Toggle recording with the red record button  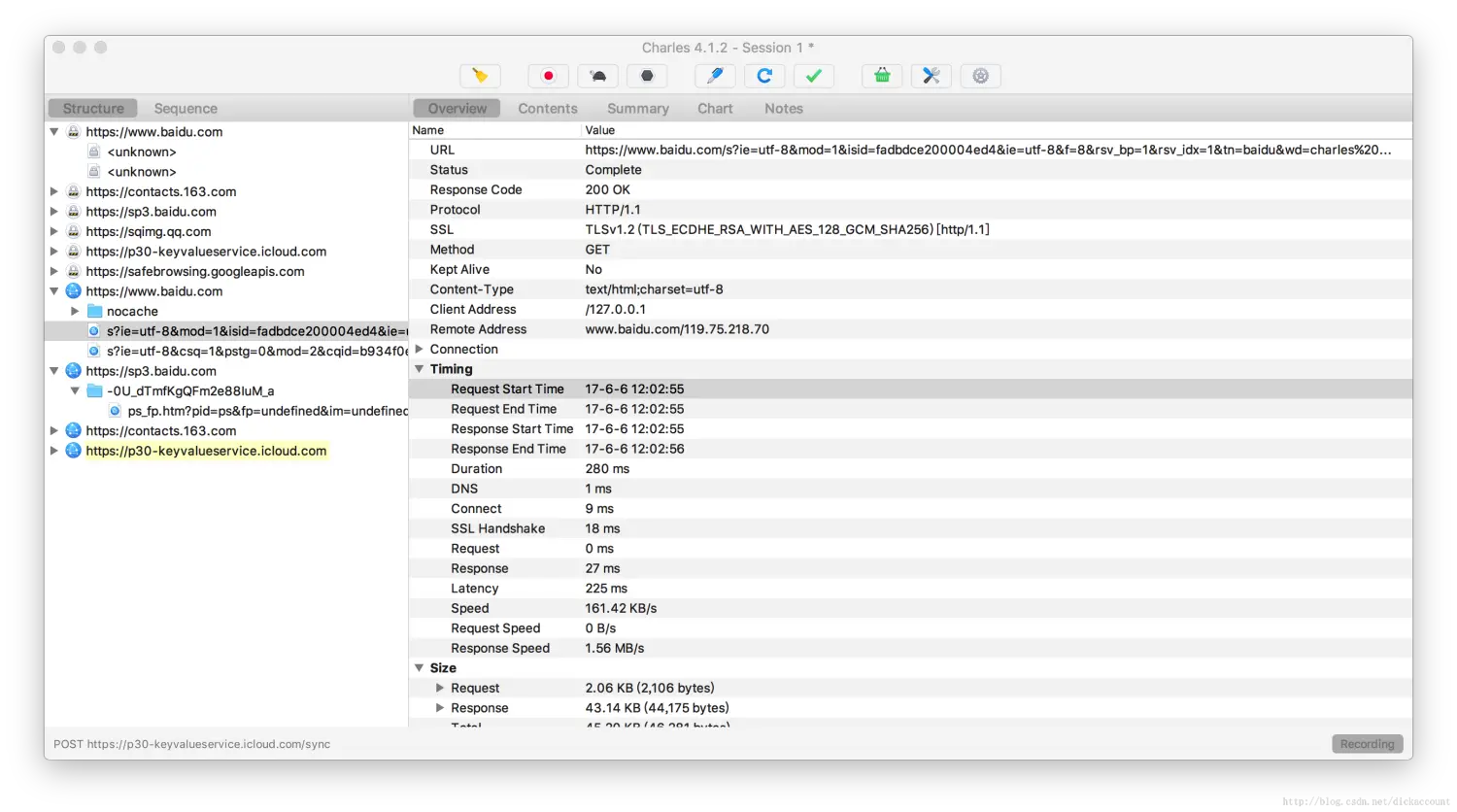point(549,76)
